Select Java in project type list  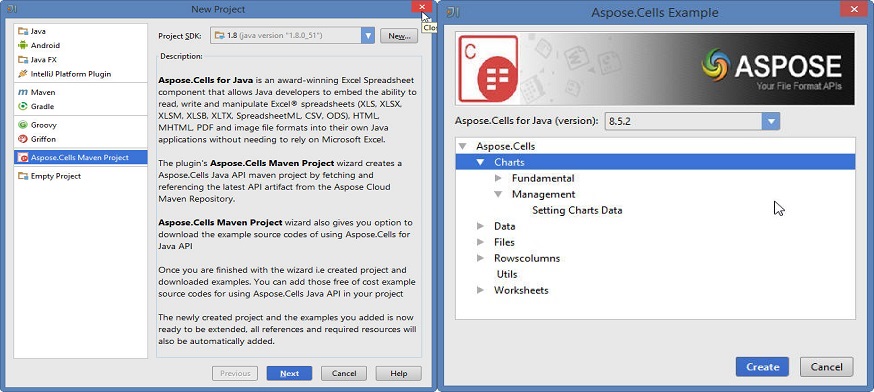81,31
